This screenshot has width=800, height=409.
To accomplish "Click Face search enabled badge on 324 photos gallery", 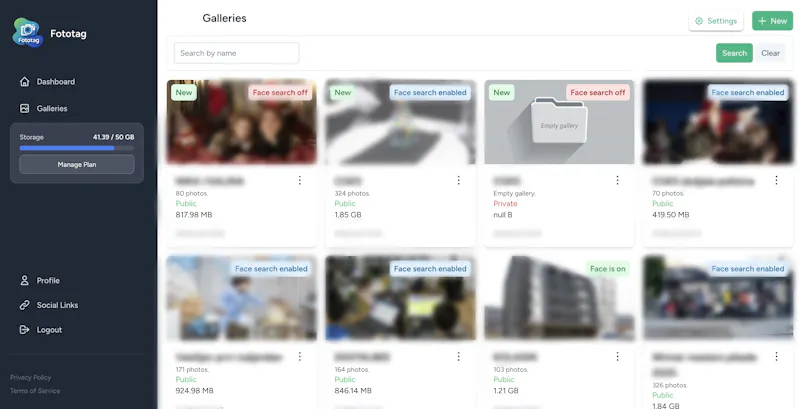I will 430,92.
